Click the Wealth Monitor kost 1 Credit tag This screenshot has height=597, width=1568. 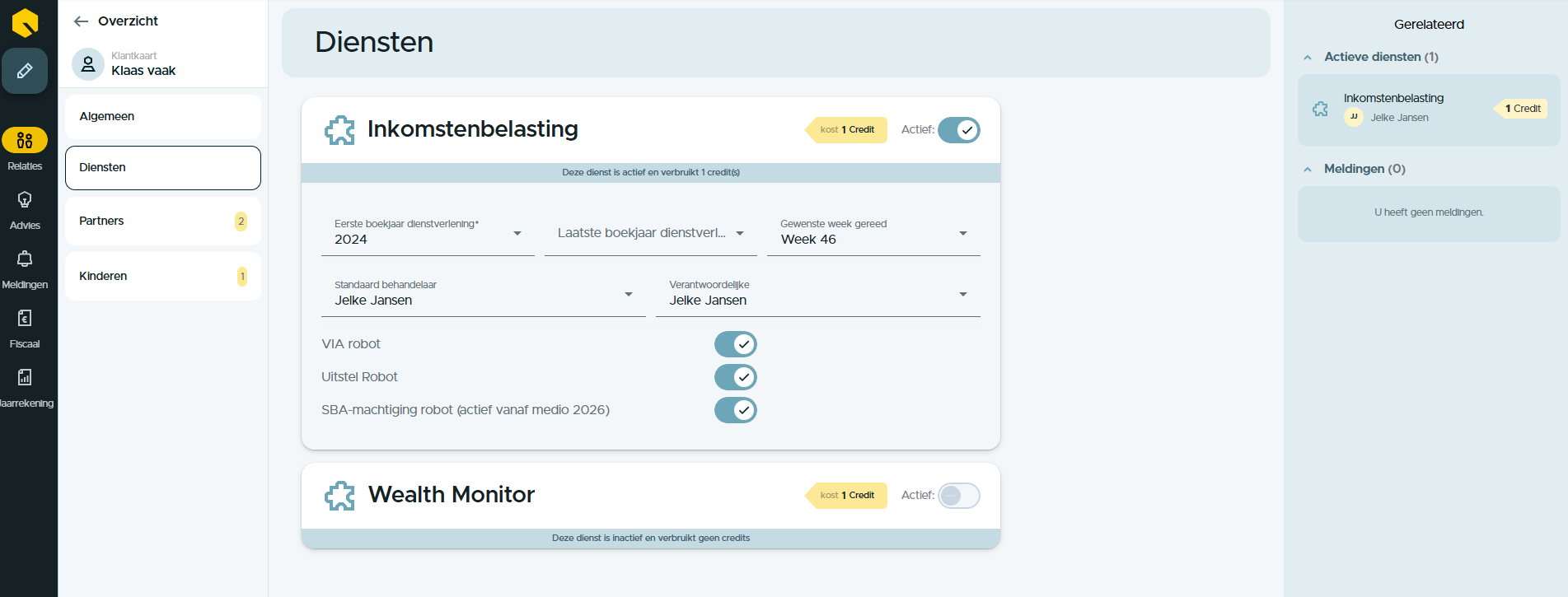(846, 496)
